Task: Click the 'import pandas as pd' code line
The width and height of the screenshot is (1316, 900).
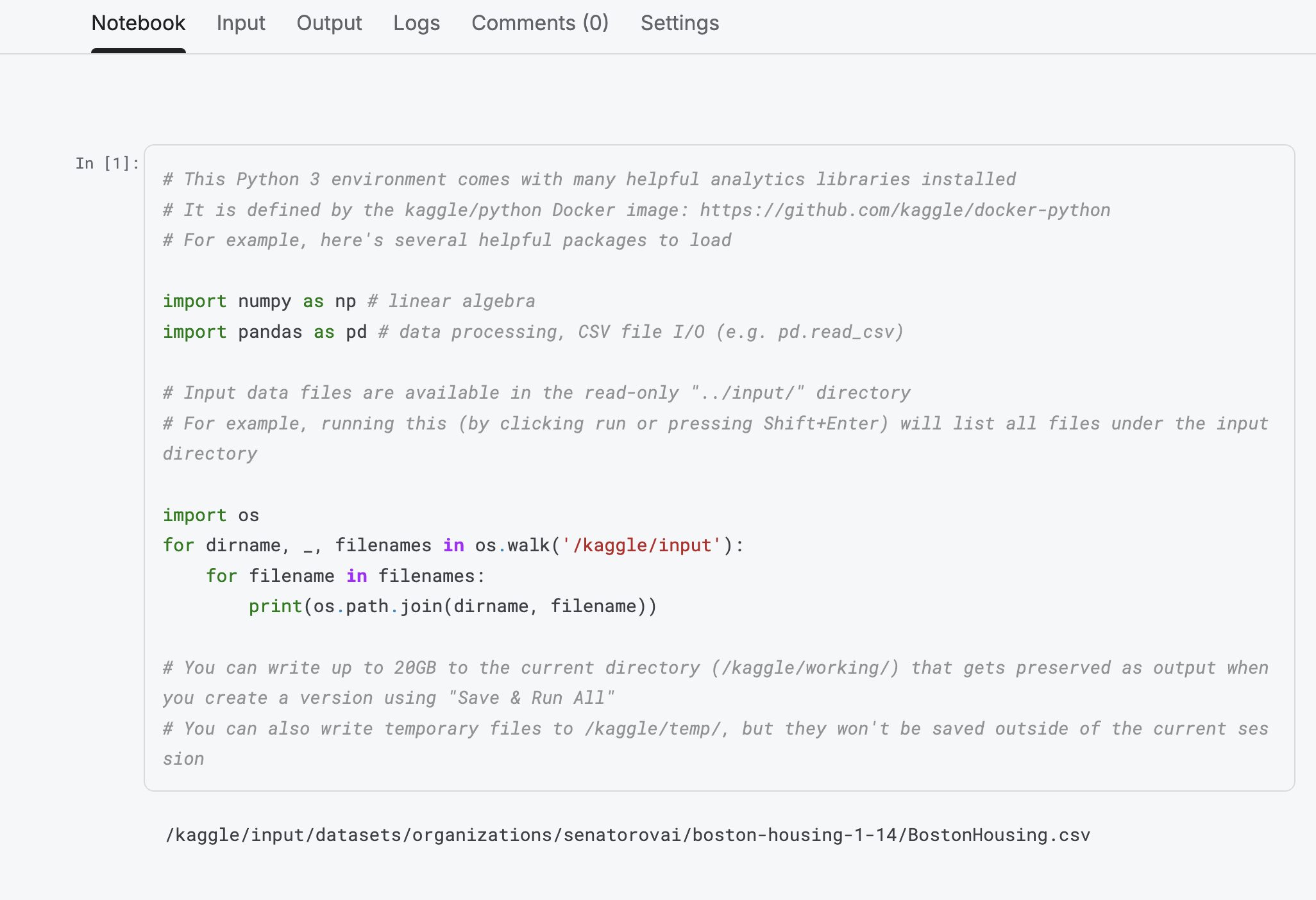Action: 533,332
